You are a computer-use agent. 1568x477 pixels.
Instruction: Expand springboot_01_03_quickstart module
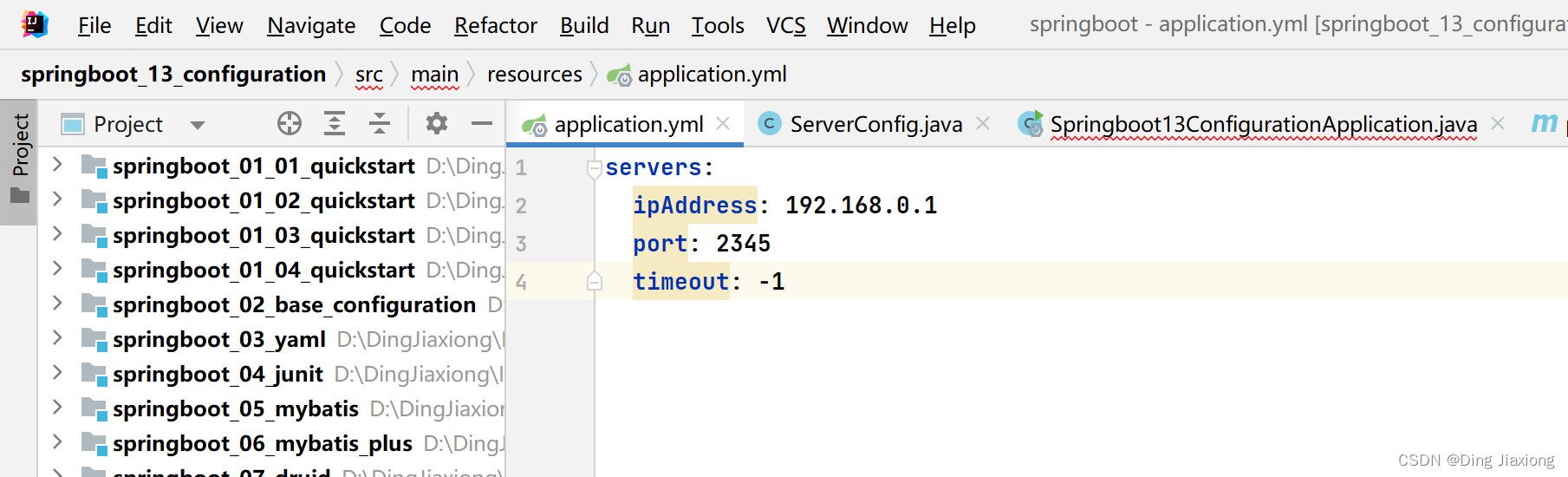57,234
